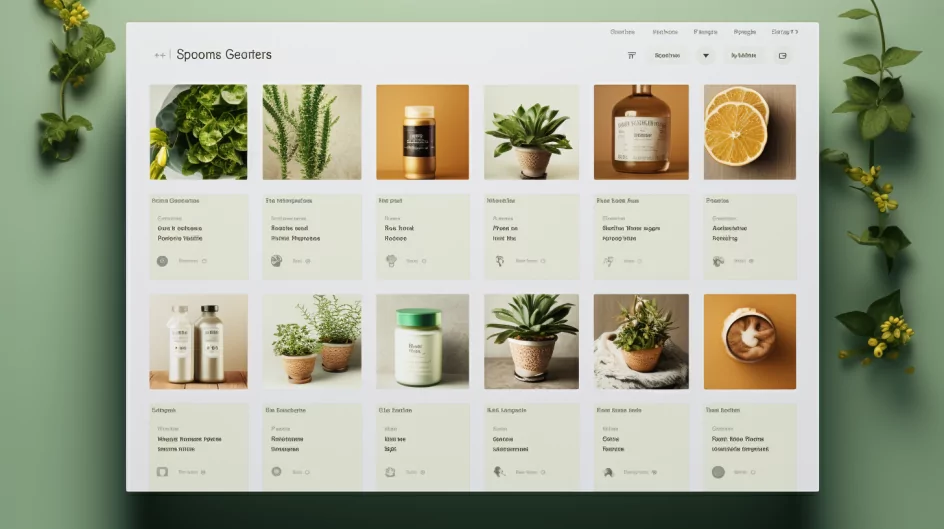Viewport: 944px width, 529px height.
Task: Open the sliced orange product thumbnail
Action: tap(749, 132)
